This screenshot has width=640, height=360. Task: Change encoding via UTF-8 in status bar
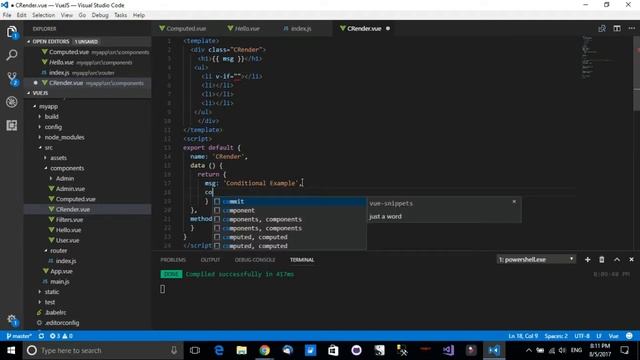[x=582, y=336]
